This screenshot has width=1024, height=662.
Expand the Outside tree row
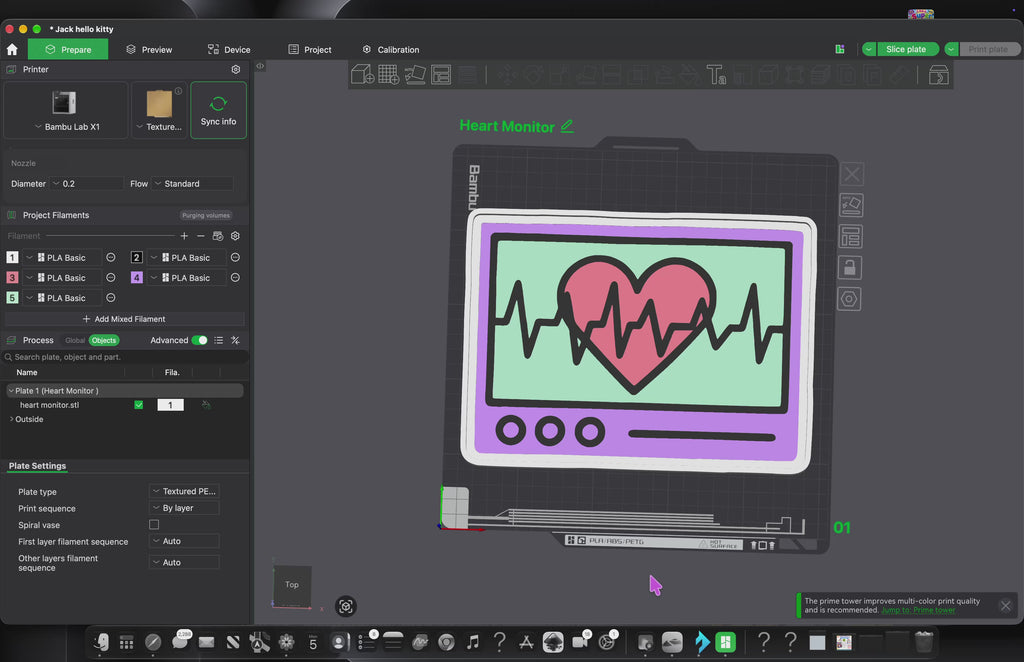(x=11, y=419)
